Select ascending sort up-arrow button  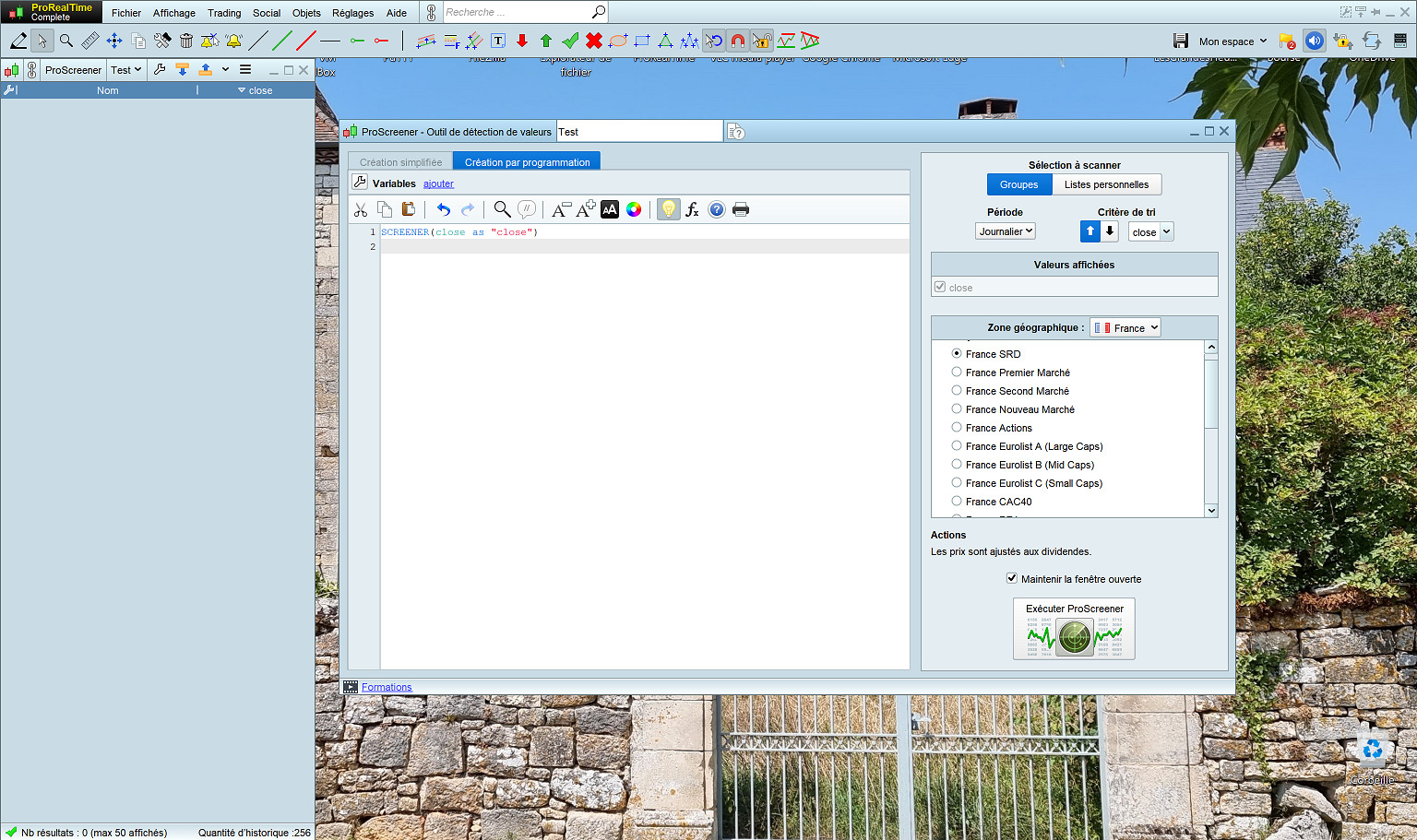(x=1090, y=231)
